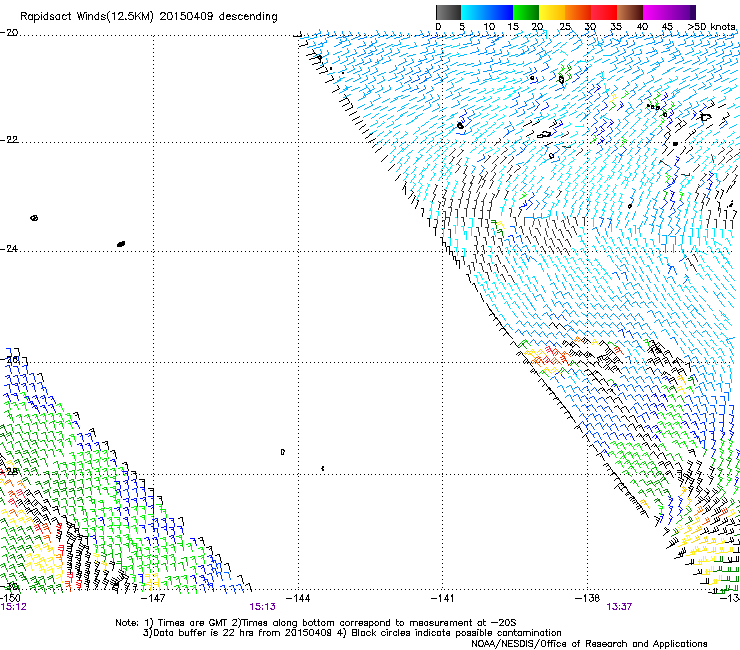Click the -141 longitude axis label
Image resolution: width=740 pixels, height=650 pixels.
tap(442, 598)
